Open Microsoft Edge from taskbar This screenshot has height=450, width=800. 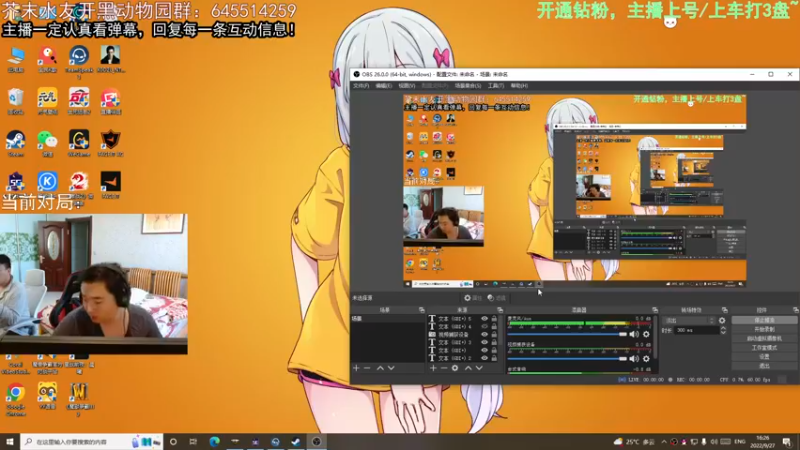(214, 441)
